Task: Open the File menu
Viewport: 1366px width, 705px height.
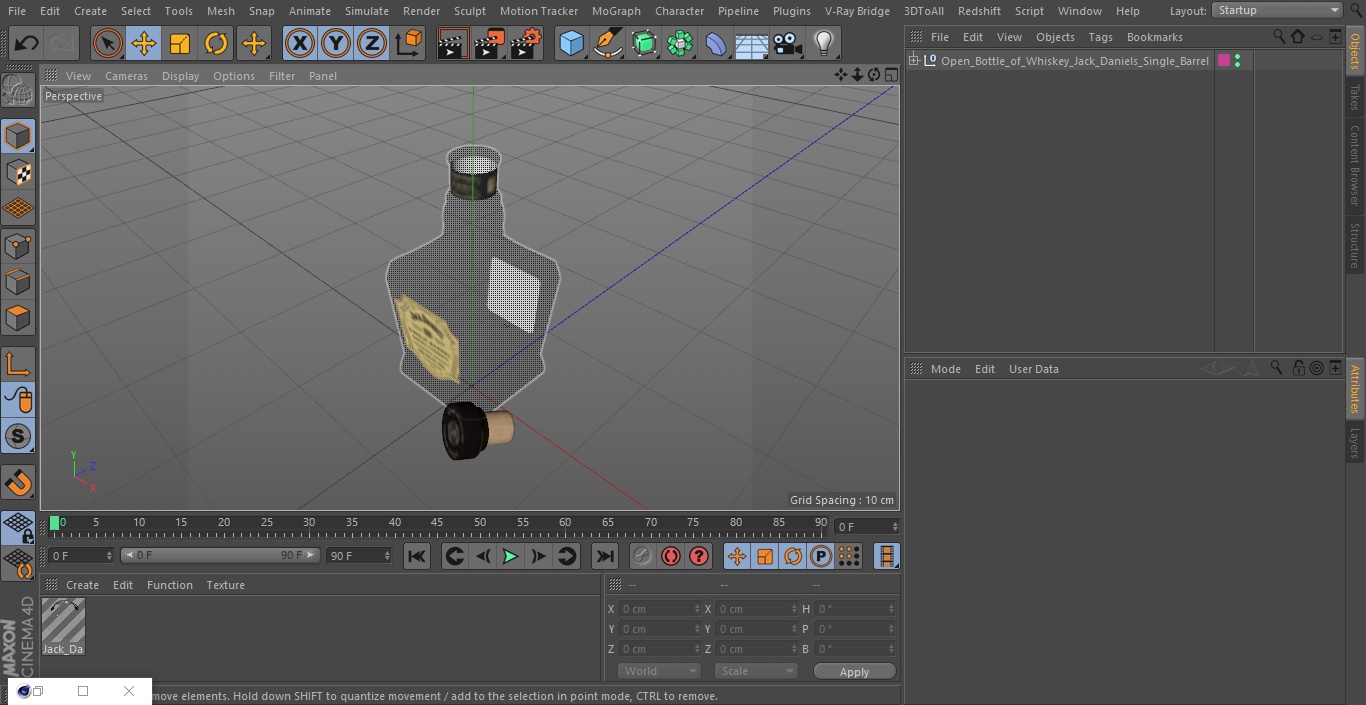Action: [x=16, y=10]
